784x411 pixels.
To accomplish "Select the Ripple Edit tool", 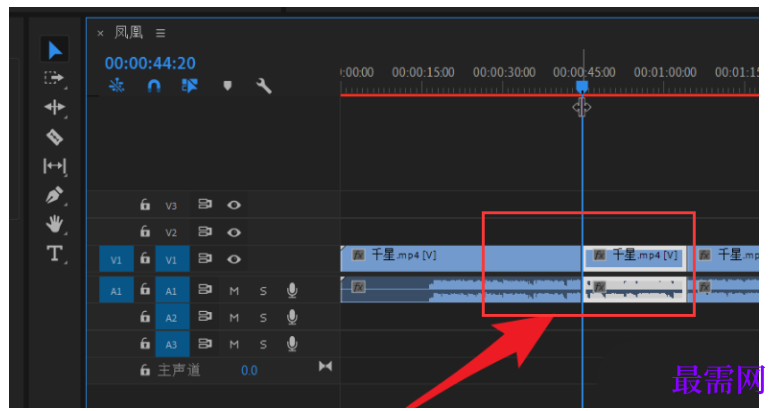I will pyautogui.click(x=54, y=107).
